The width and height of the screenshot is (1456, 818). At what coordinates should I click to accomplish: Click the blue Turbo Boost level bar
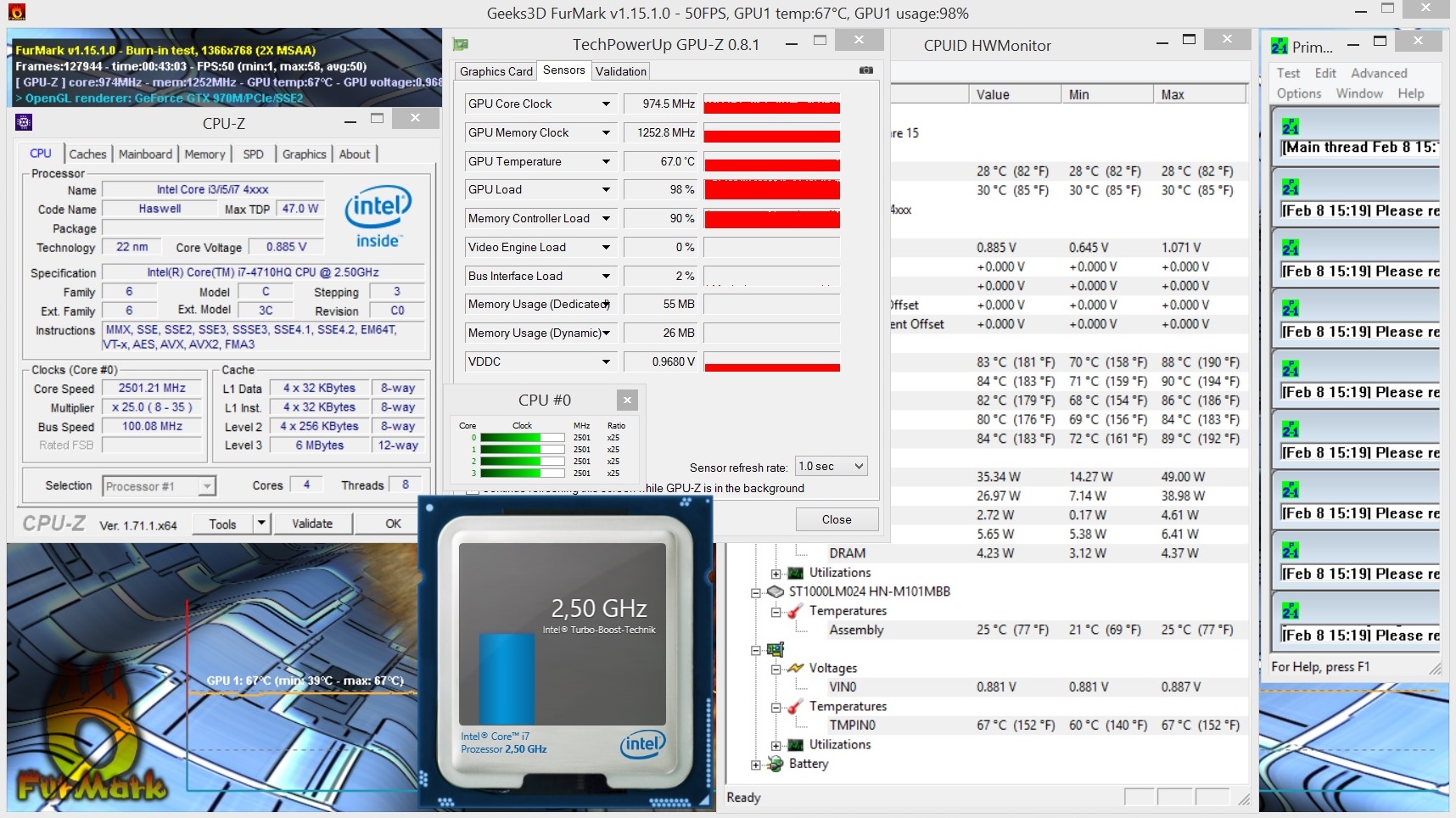[x=507, y=678]
